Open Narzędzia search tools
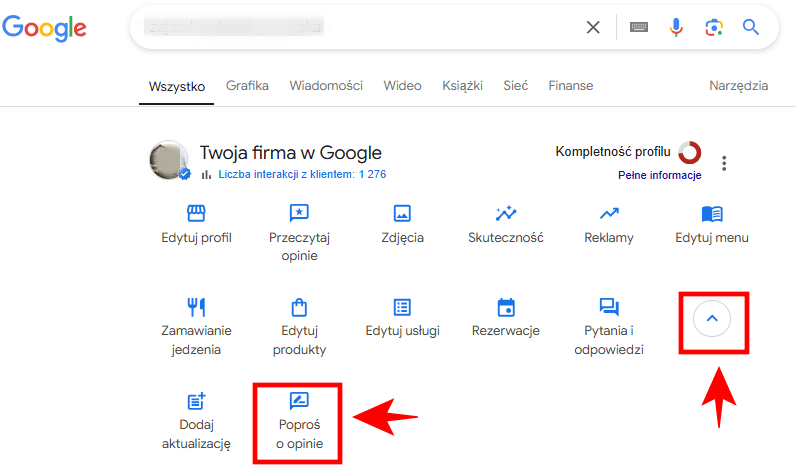This screenshot has width=796, height=471. [738, 85]
